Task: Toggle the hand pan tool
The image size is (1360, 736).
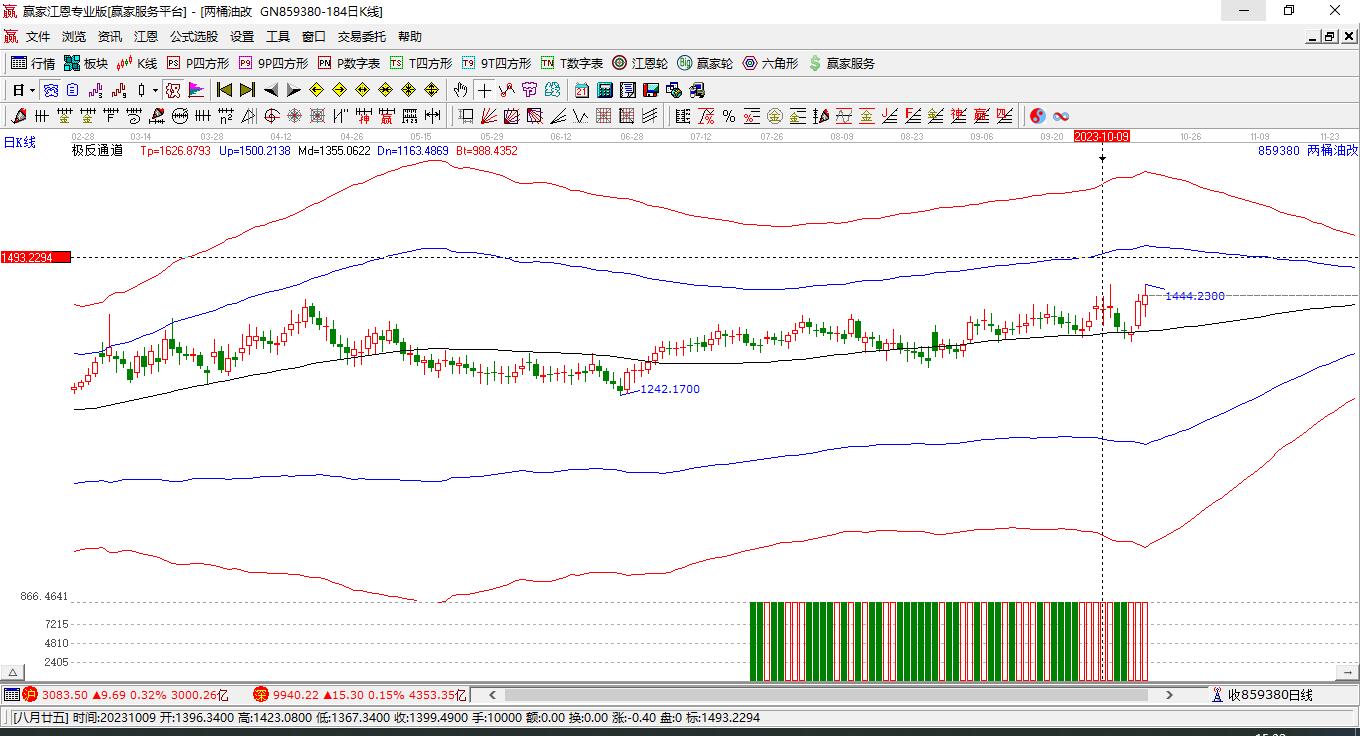Action: (460, 90)
